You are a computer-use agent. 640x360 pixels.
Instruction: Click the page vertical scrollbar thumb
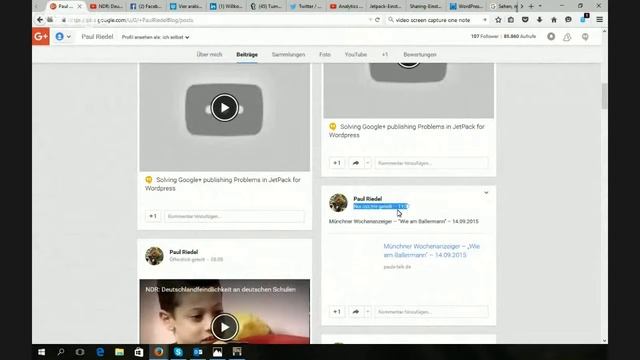point(604,96)
